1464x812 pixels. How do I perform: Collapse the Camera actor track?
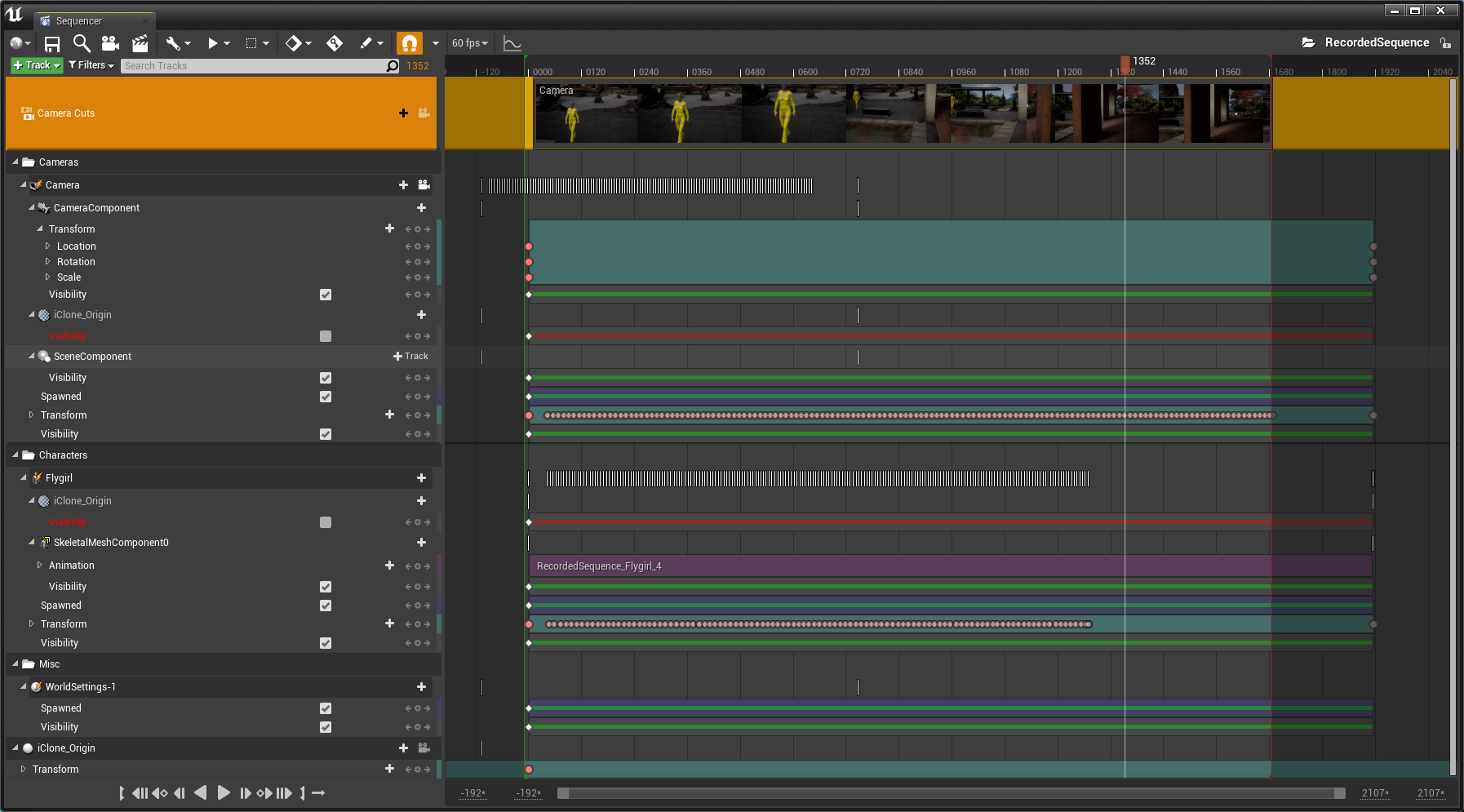pyautogui.click(x=24, y=184)
